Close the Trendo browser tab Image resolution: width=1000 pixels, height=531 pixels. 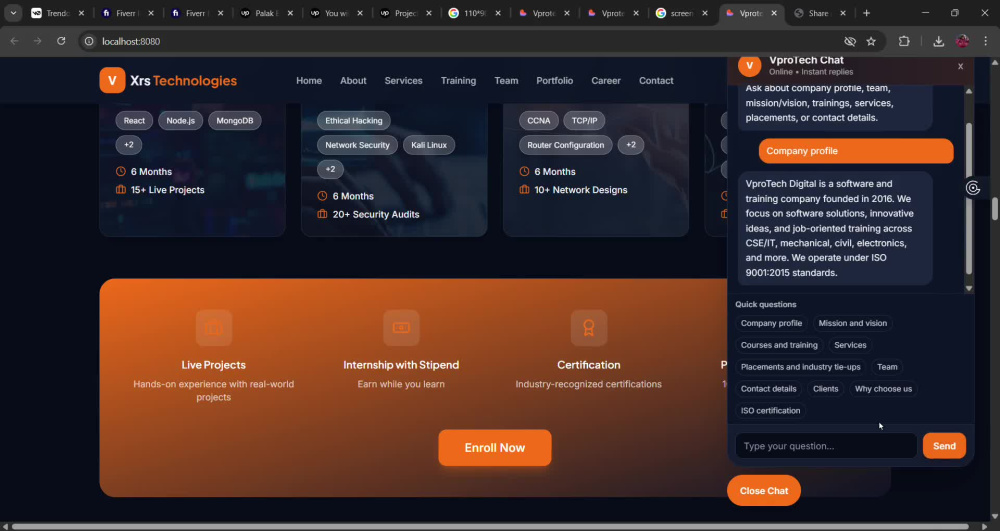point(81,13)
